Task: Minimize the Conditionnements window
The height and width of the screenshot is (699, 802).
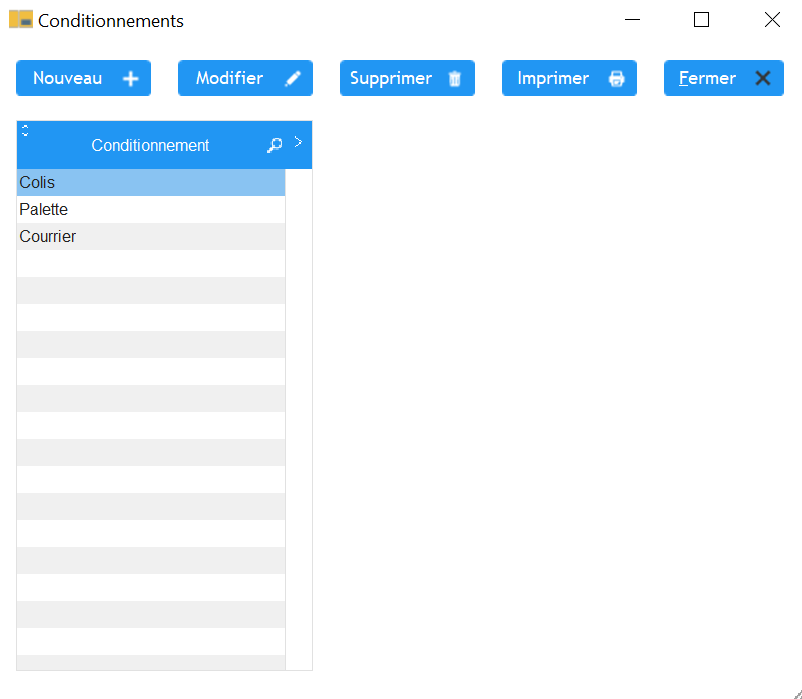Action: 633,20
